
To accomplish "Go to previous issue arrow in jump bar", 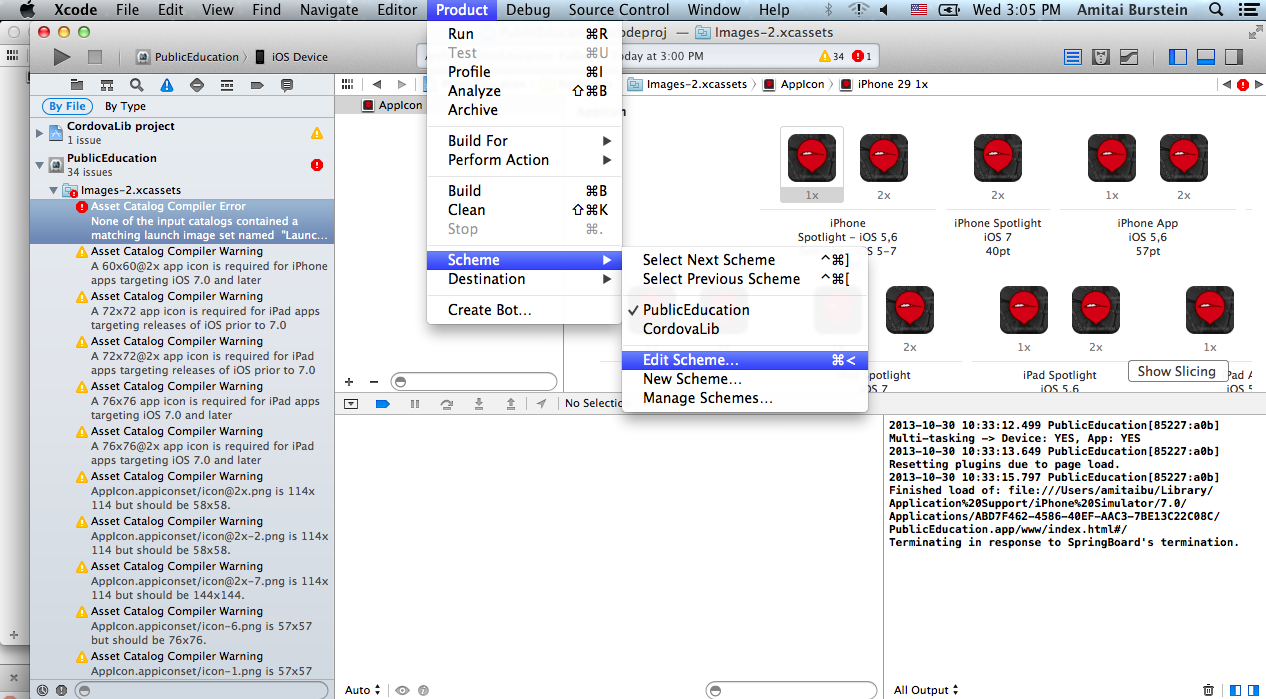I will (1227, 85).
